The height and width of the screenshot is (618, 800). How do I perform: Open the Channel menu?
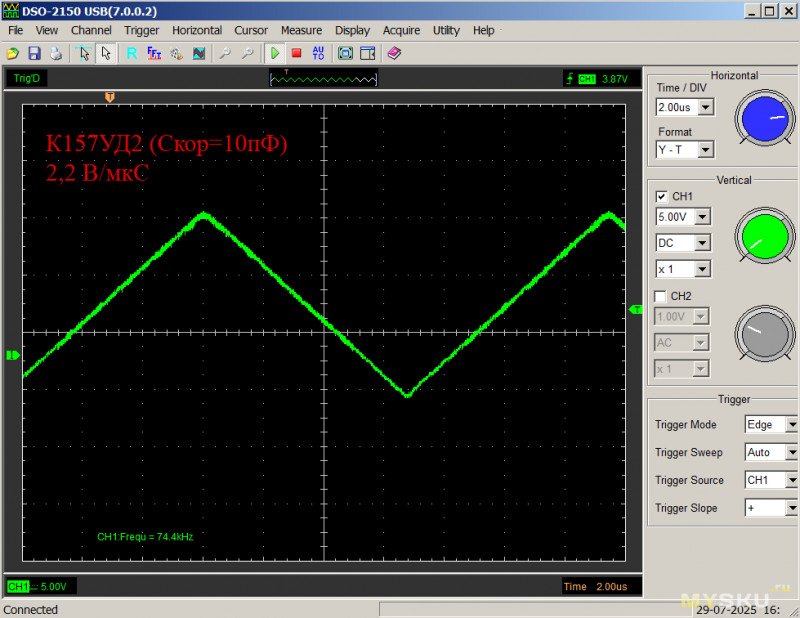click(91, 30)
